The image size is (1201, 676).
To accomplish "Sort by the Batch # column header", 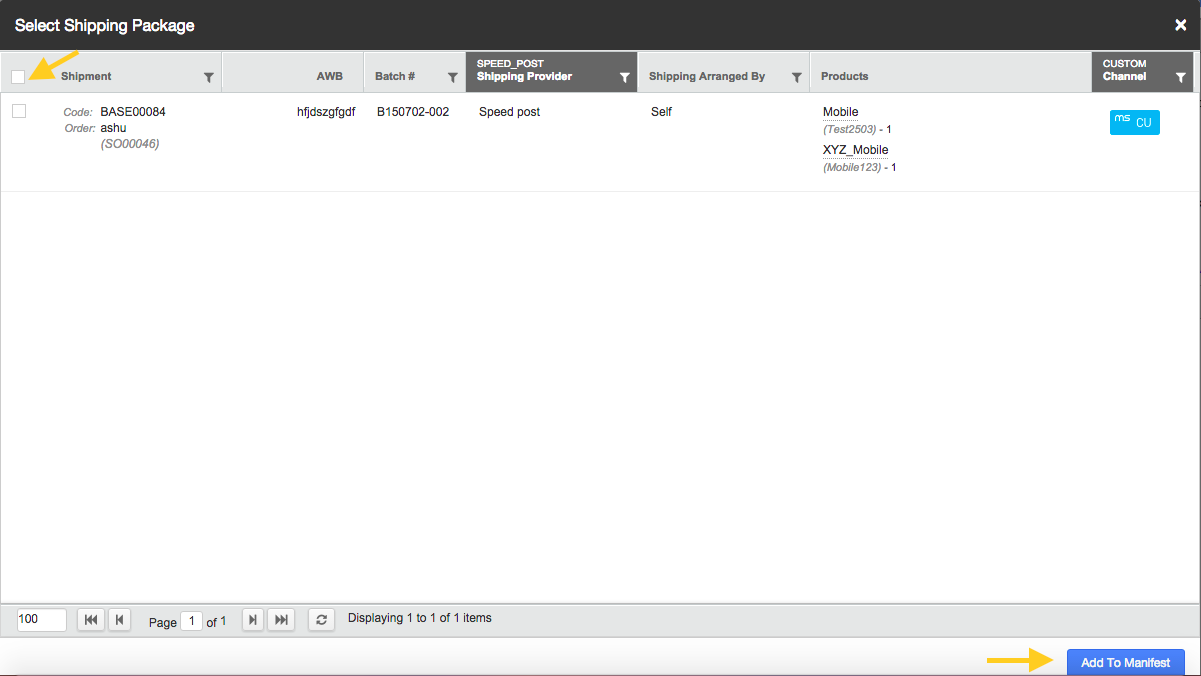I will (x=395, y=76).
